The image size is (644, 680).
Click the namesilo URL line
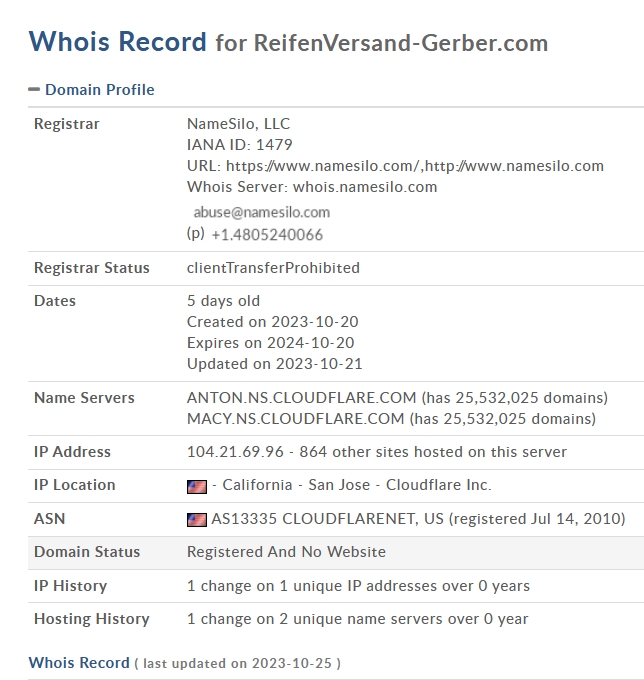[x=395, y=166]
